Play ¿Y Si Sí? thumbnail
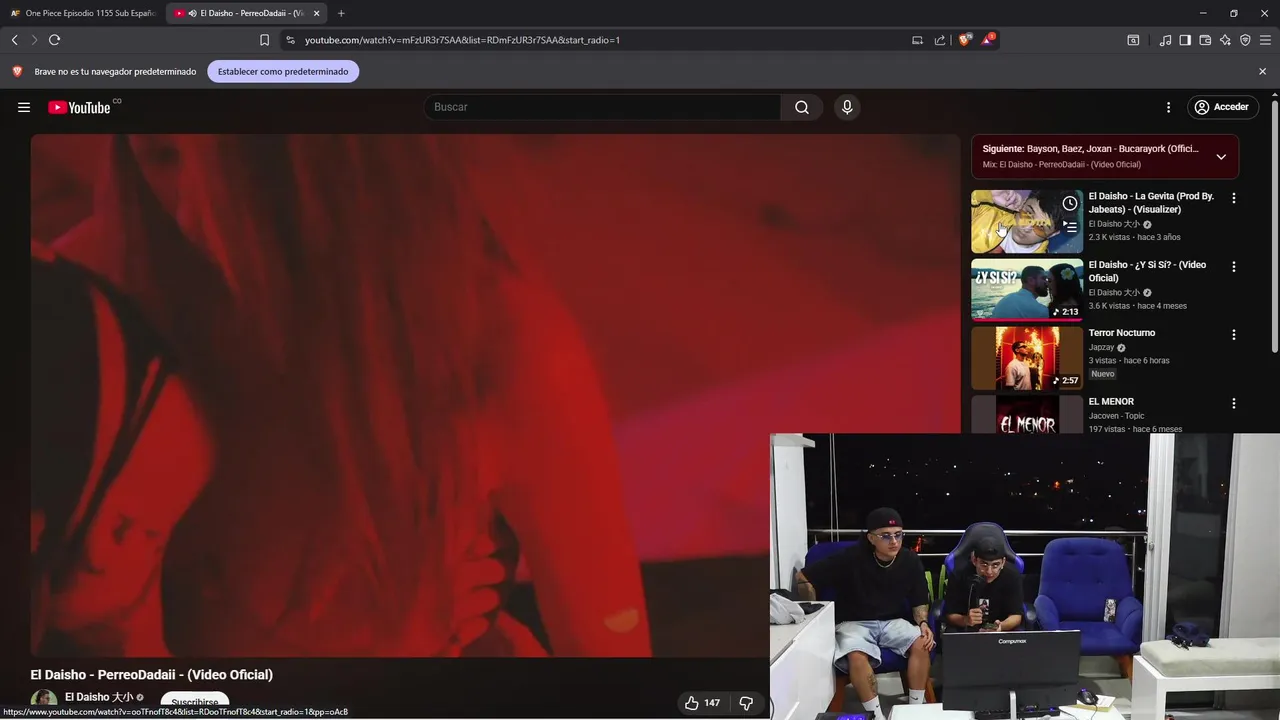Viewport: 1280px width, 720px height. (x=1027, y=290)
